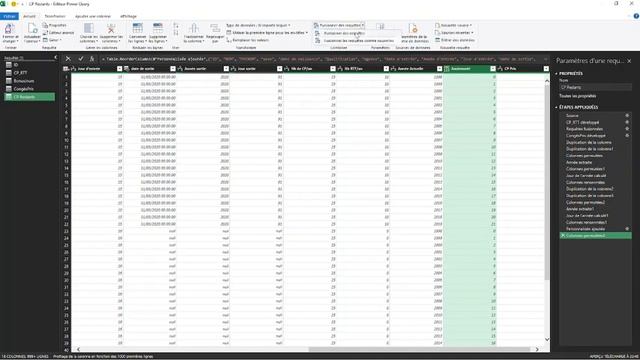
Task: Open filter dropdown of Jour d'entrée column
Action: point(119,69)
